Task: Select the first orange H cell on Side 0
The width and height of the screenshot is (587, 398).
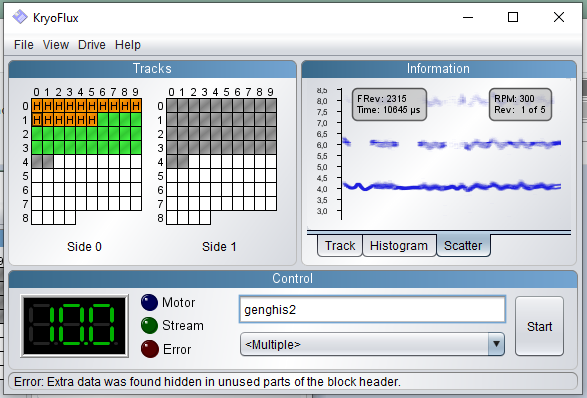Action: point(37,106)
